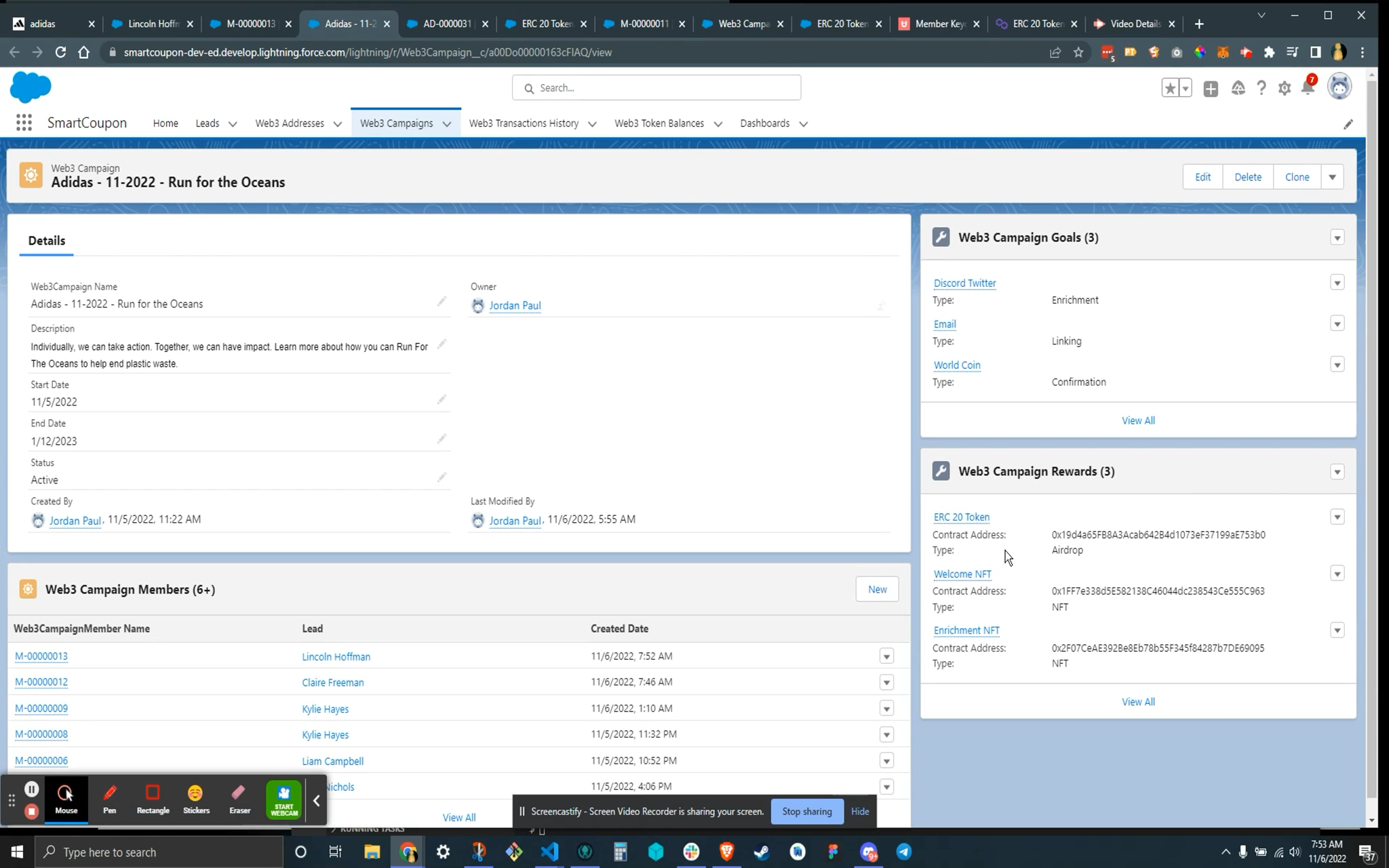This screenshot has height=868, width=1389.
Task: Open the Web3 Token Balances tab
Action: point(659,123)
